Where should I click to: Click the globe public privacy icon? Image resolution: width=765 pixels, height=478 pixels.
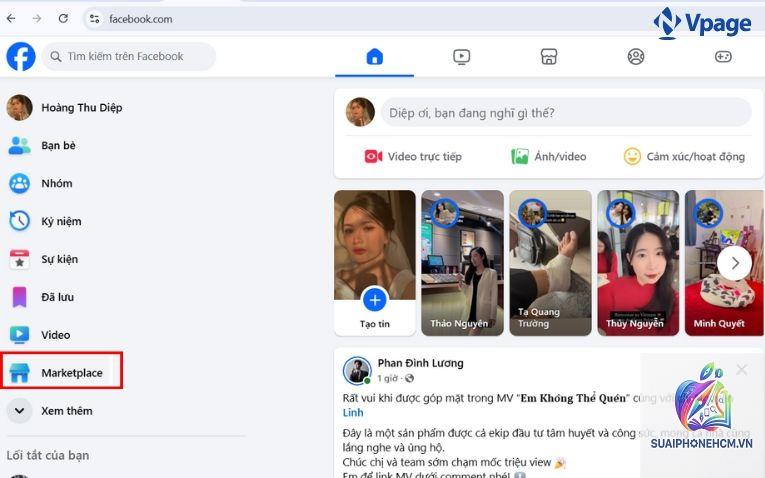(409, 378)
